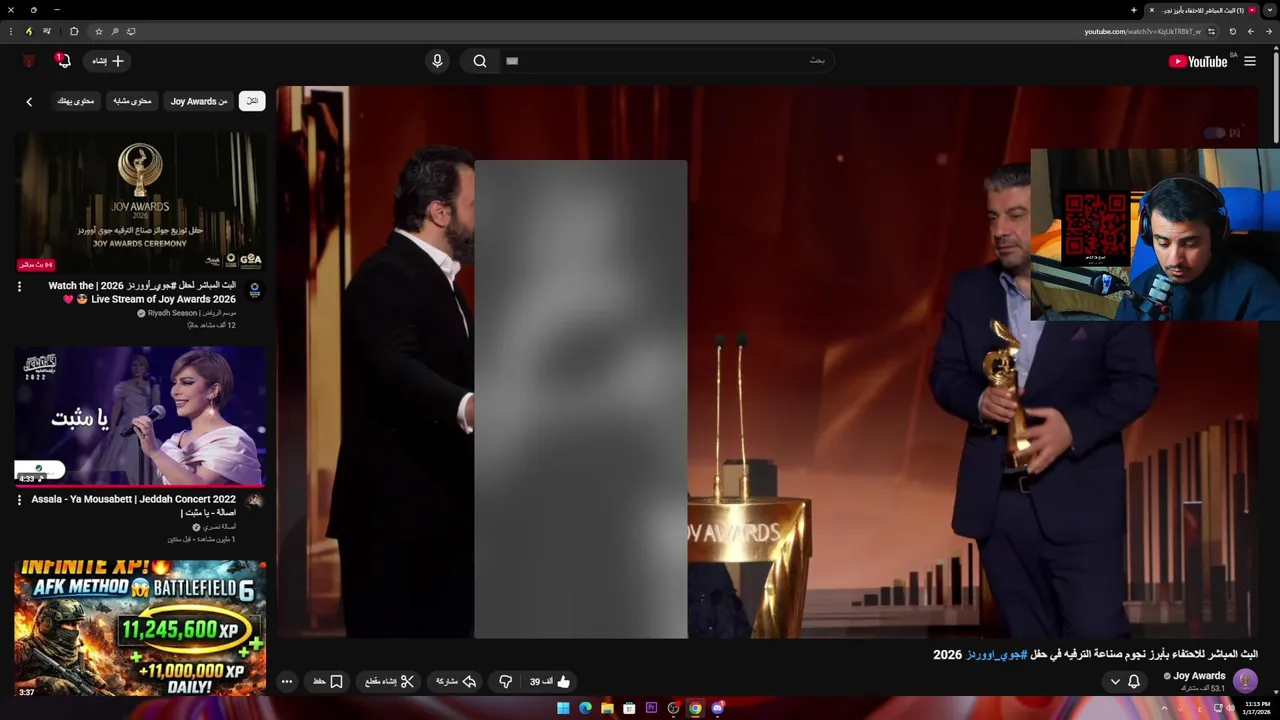Open browser three-dot menu
Screen dimensions: 1280x720
coord(10,31)
